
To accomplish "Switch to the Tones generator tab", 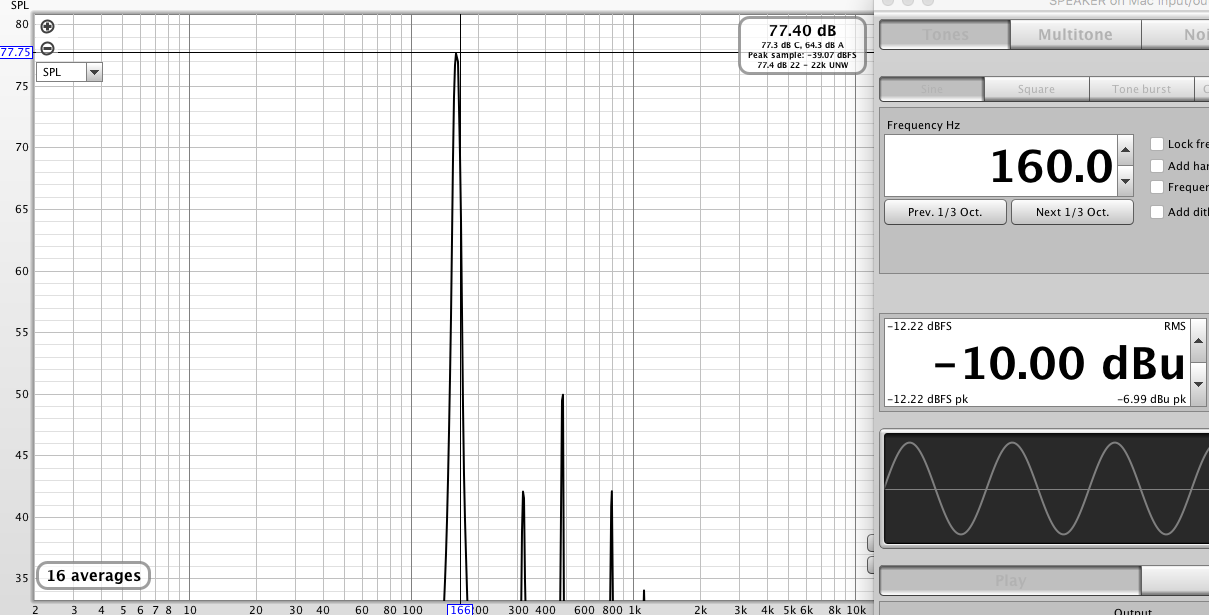I will (x=944, y=34).
